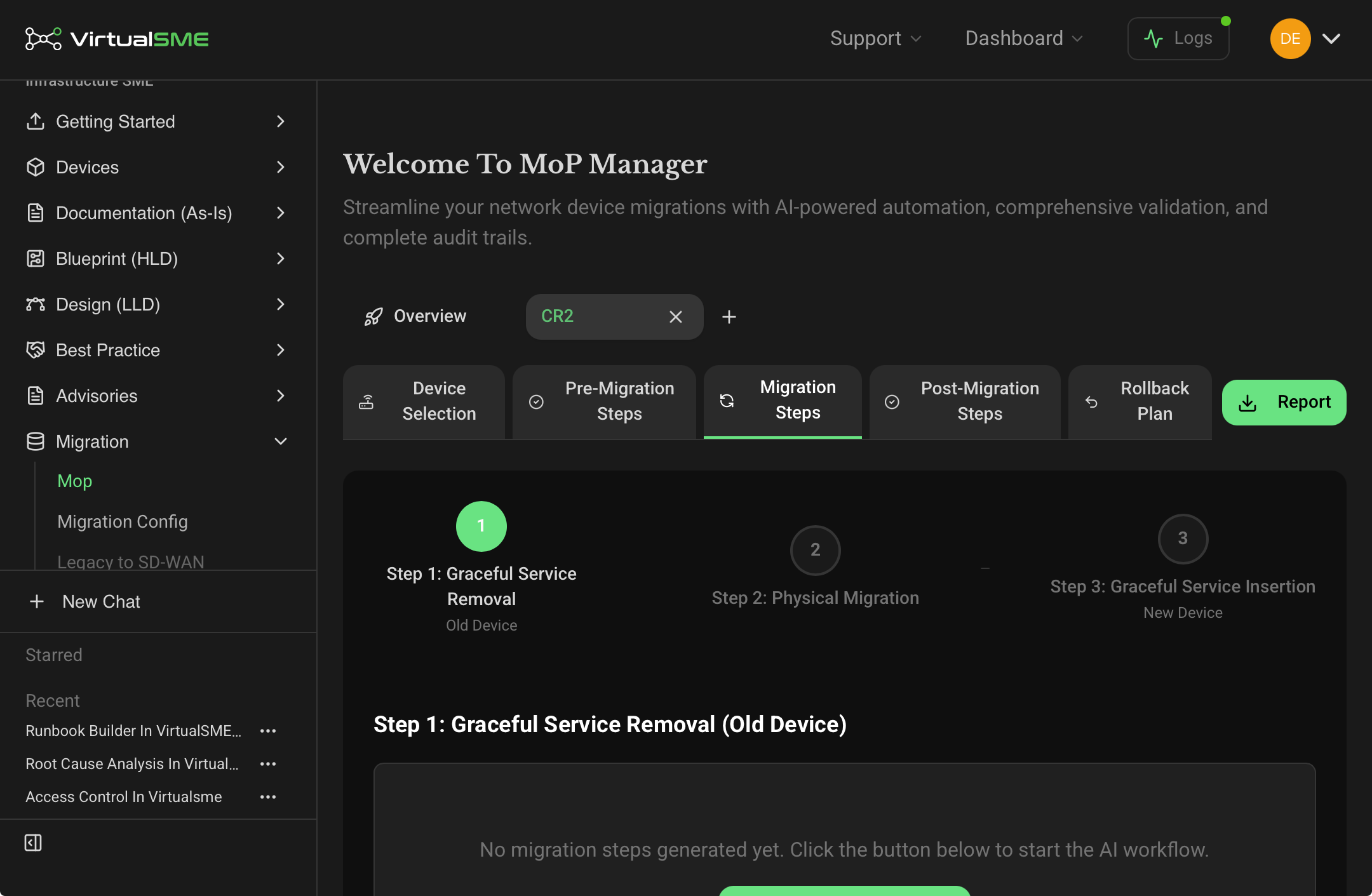Open the user account dropdown arrow

point(1331,39)
